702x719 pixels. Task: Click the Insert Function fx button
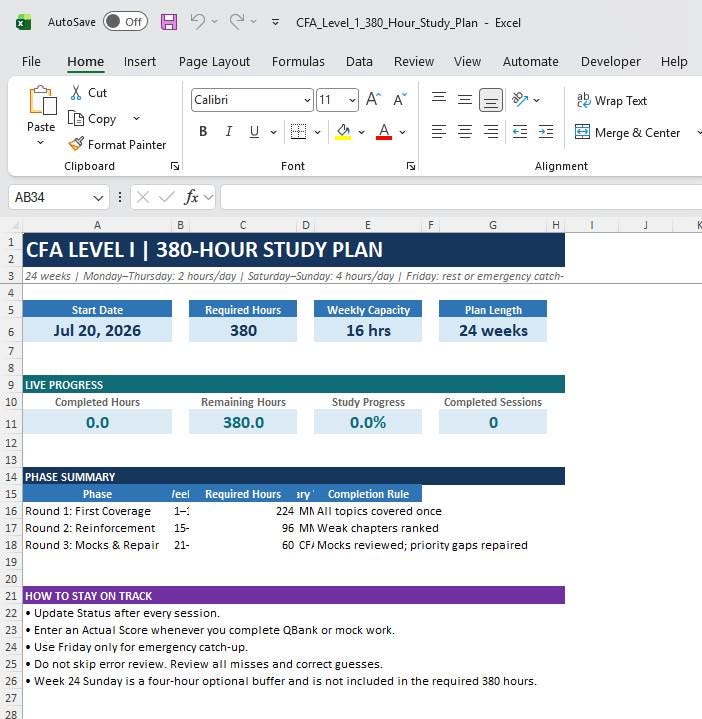(191, 197)
